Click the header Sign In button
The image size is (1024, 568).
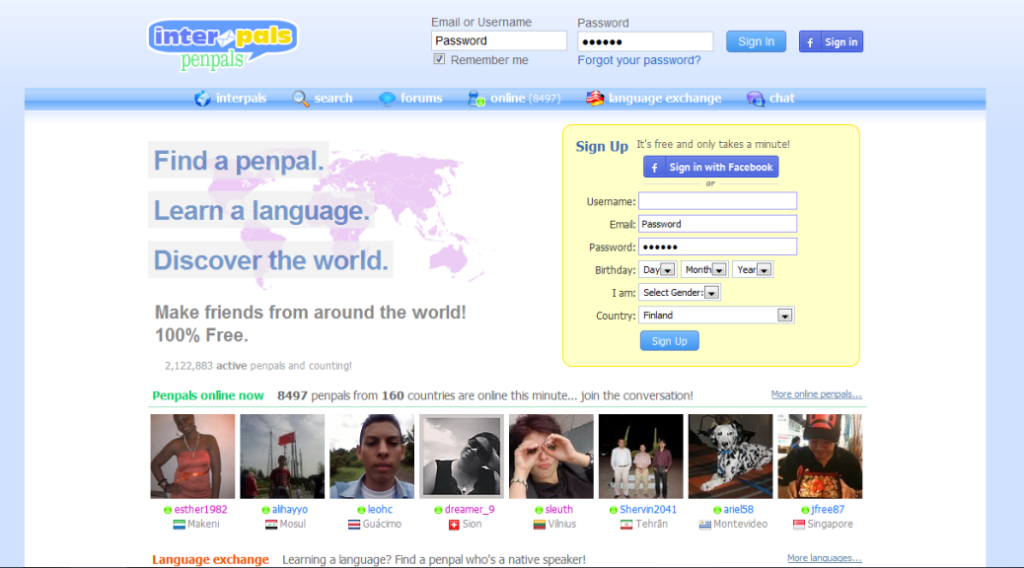[x=756, y=42]
